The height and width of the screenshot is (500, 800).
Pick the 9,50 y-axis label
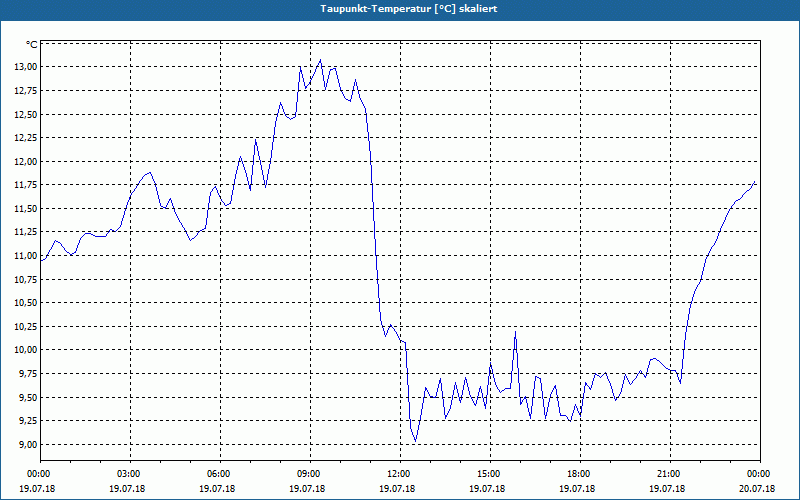click(x=28, y=397)
